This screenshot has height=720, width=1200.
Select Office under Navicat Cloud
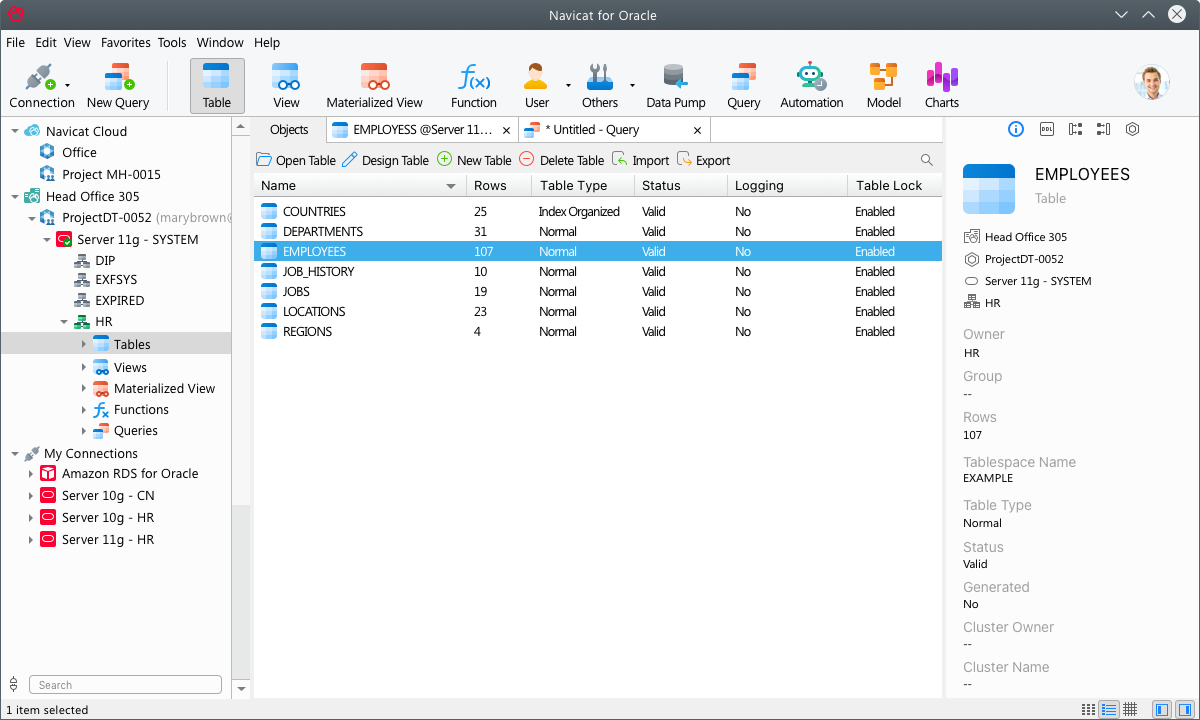point(79,152)
